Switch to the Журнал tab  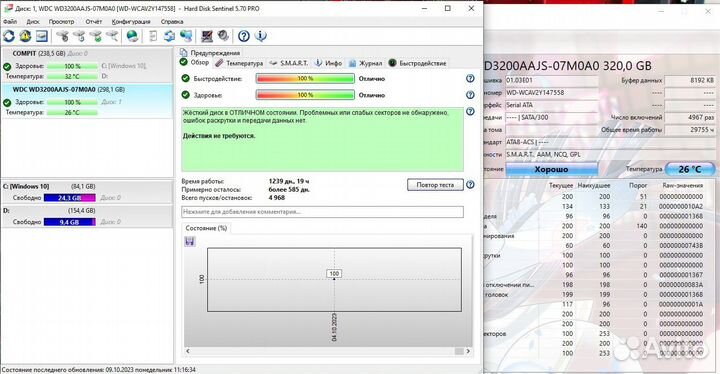pyautogui.click(x=366, y=63)
